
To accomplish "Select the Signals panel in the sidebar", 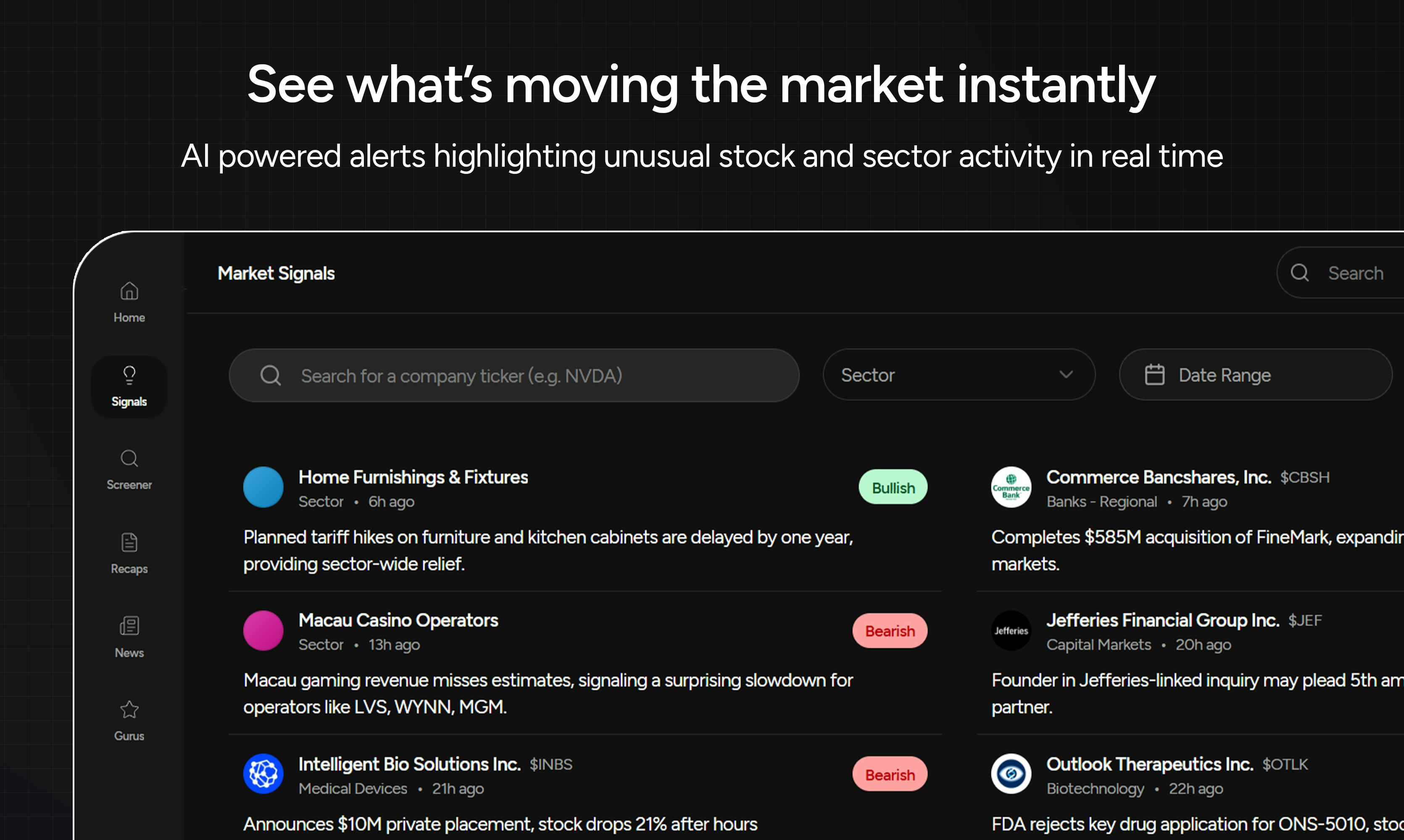I will pos(129,386).
